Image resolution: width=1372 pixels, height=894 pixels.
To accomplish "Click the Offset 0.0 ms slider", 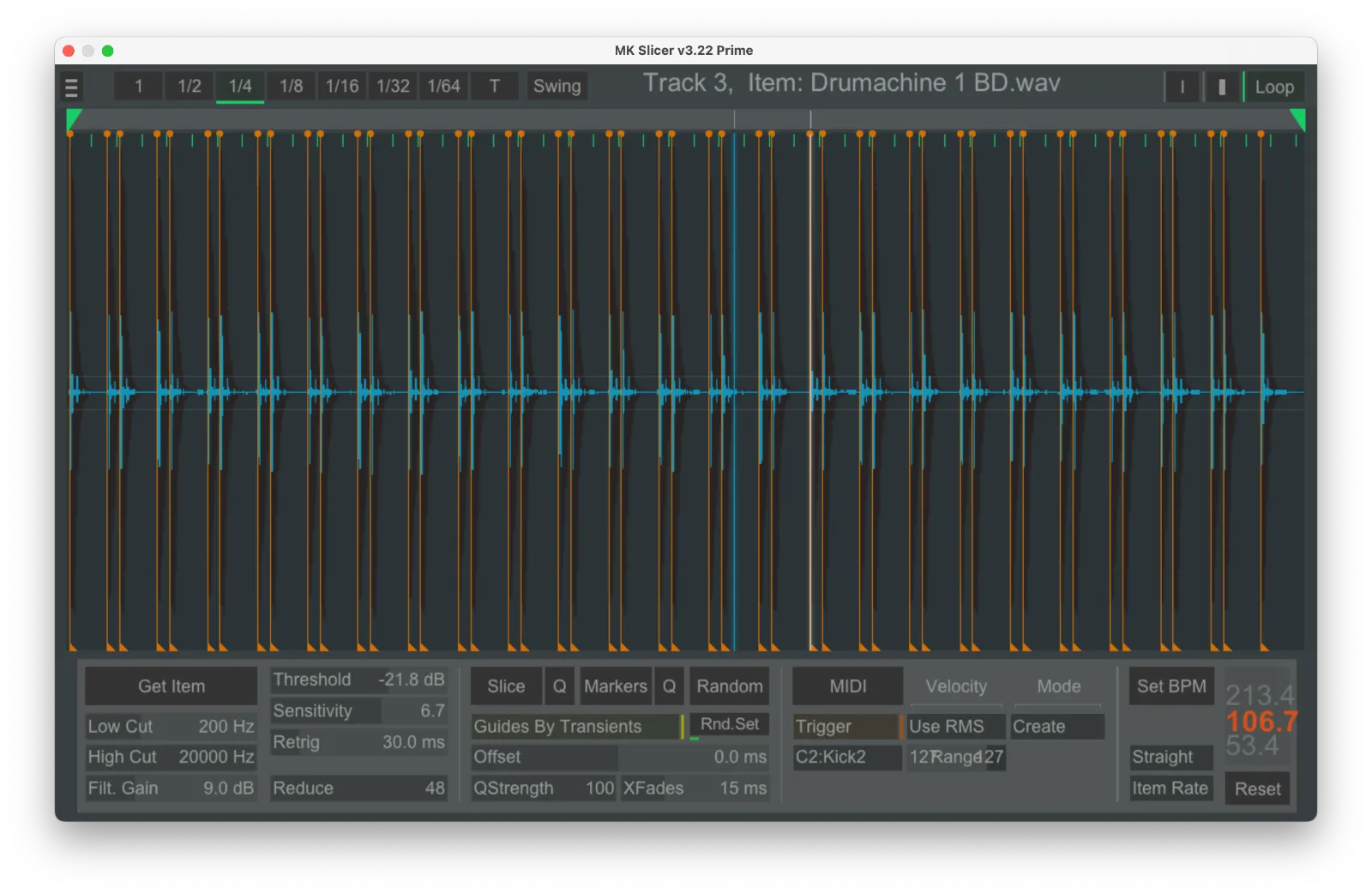I will (x=620, y=758).
